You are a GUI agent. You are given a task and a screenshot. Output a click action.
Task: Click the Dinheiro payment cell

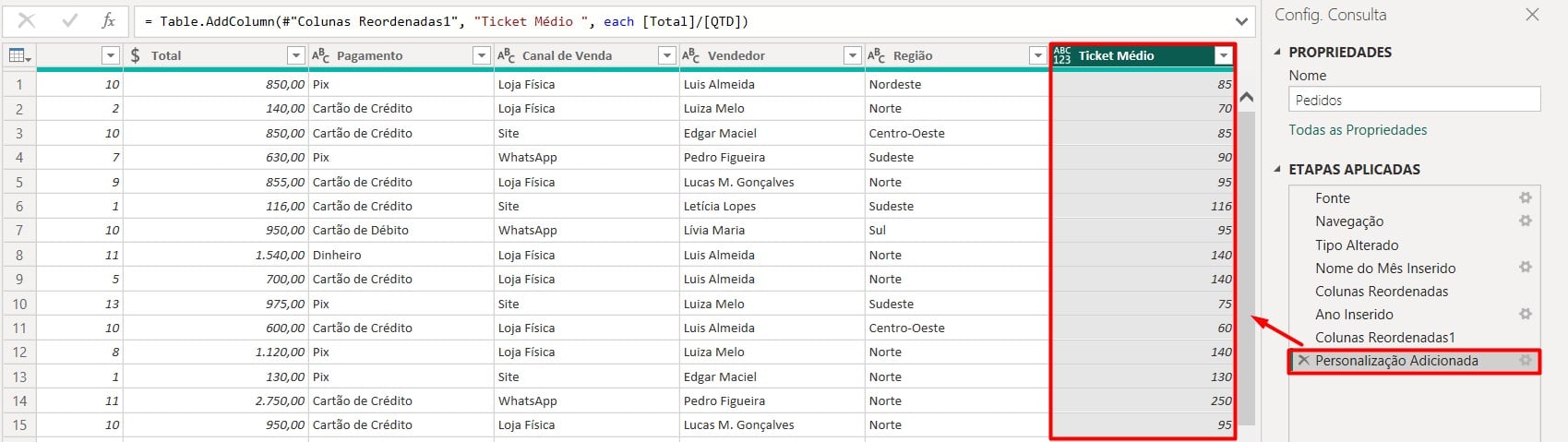coord(401,255)
